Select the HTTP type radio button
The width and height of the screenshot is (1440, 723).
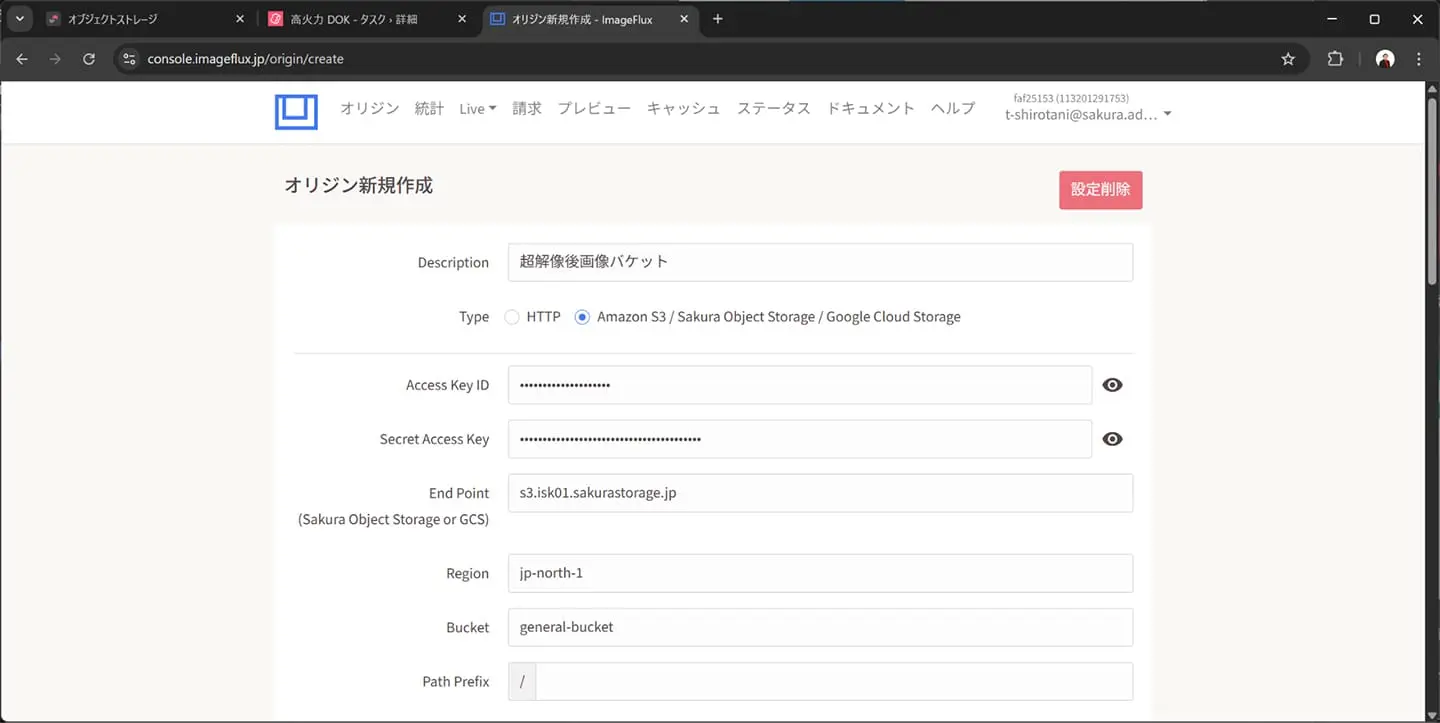pyautogui.click(x=512, y=317)
